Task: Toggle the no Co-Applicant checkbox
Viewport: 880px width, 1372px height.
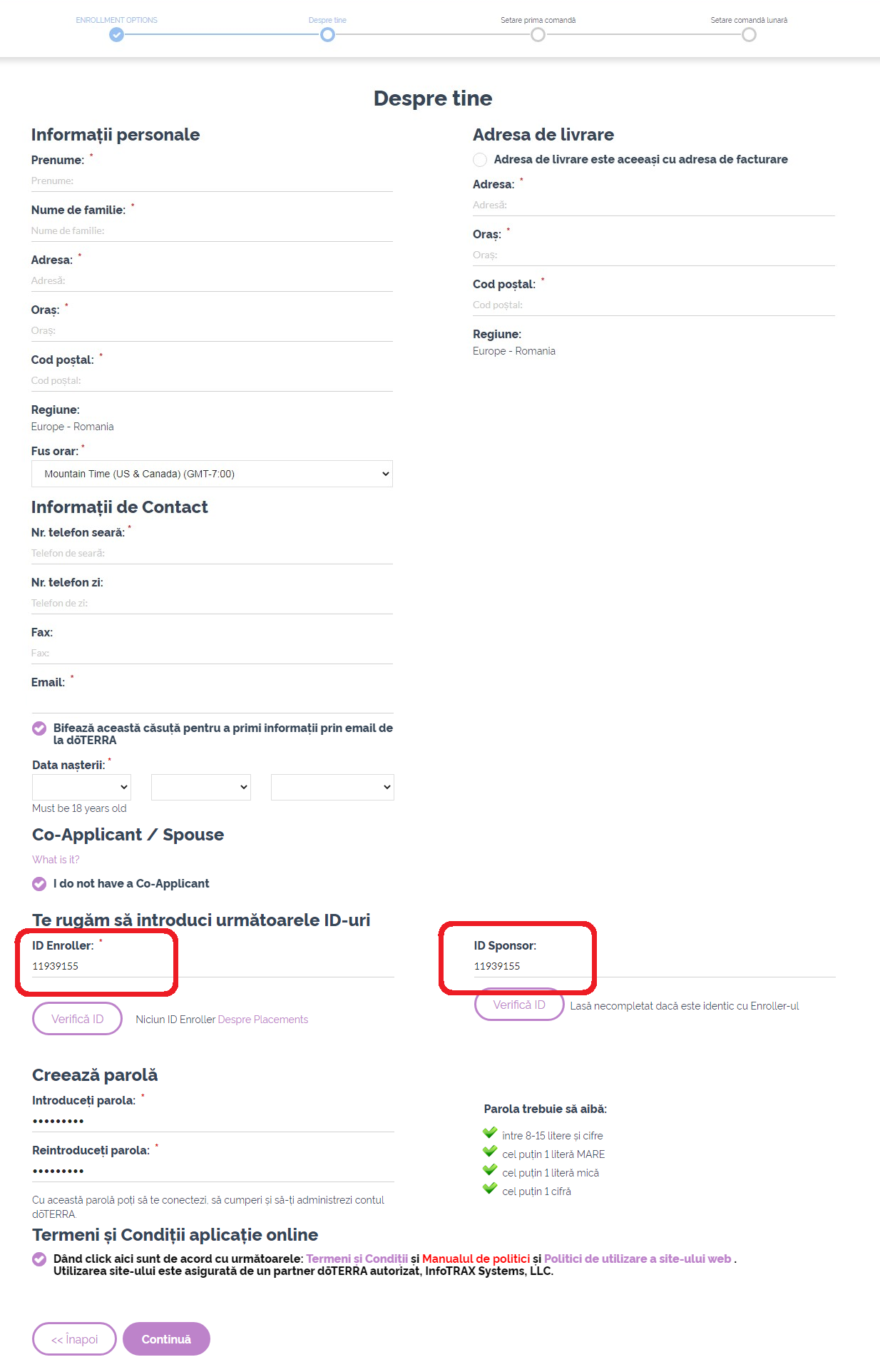Action: tap(39, 884)
